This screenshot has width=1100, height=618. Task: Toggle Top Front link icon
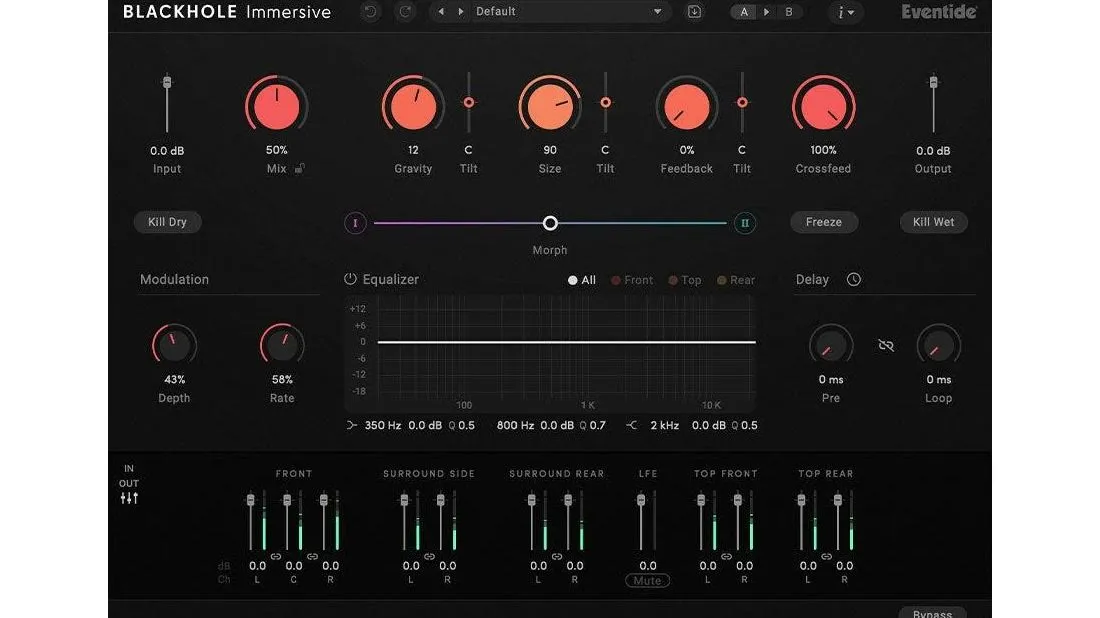tap(726, 557)
